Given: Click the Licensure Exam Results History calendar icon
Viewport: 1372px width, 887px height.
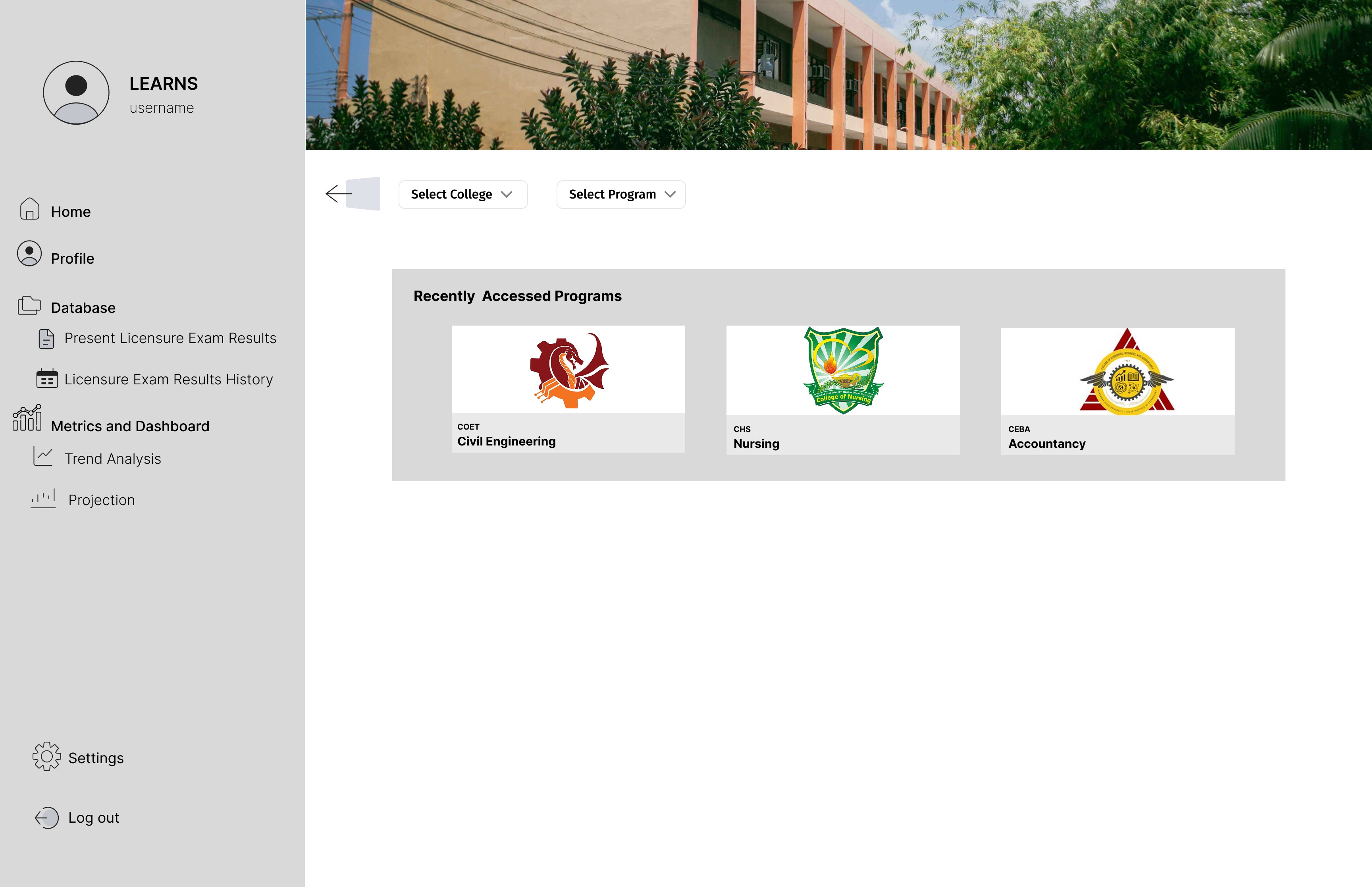Looking at the screenshot, I should tap(46, 378).
